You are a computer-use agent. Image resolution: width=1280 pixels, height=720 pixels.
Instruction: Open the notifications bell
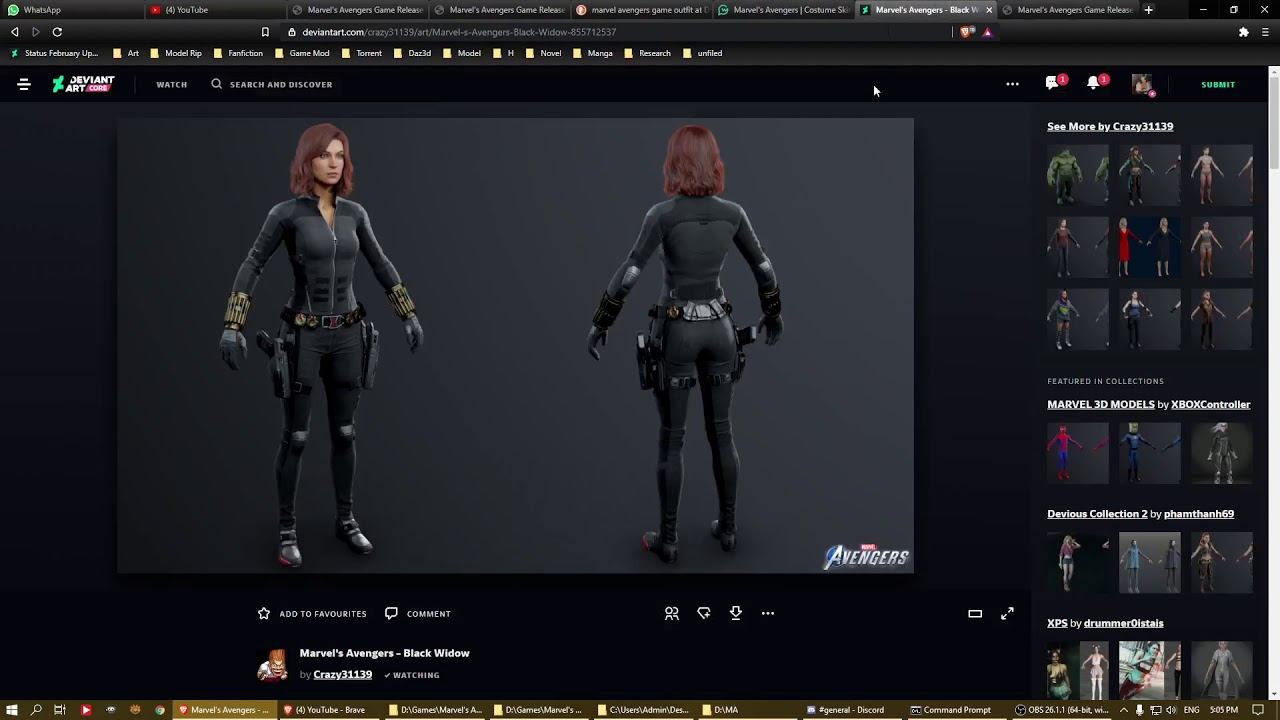pyautogui.click(x=1093, y=84)
